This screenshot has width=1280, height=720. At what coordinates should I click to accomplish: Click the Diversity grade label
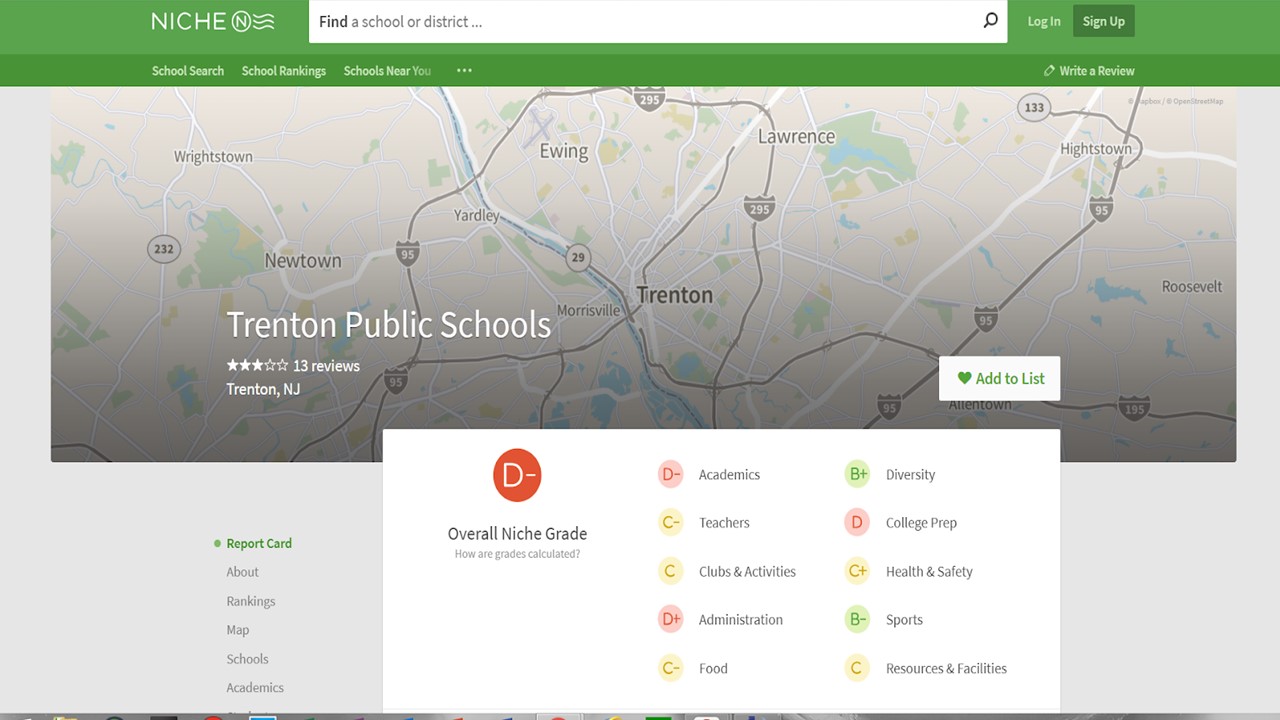pyautogui.click(x=910, y=475)
